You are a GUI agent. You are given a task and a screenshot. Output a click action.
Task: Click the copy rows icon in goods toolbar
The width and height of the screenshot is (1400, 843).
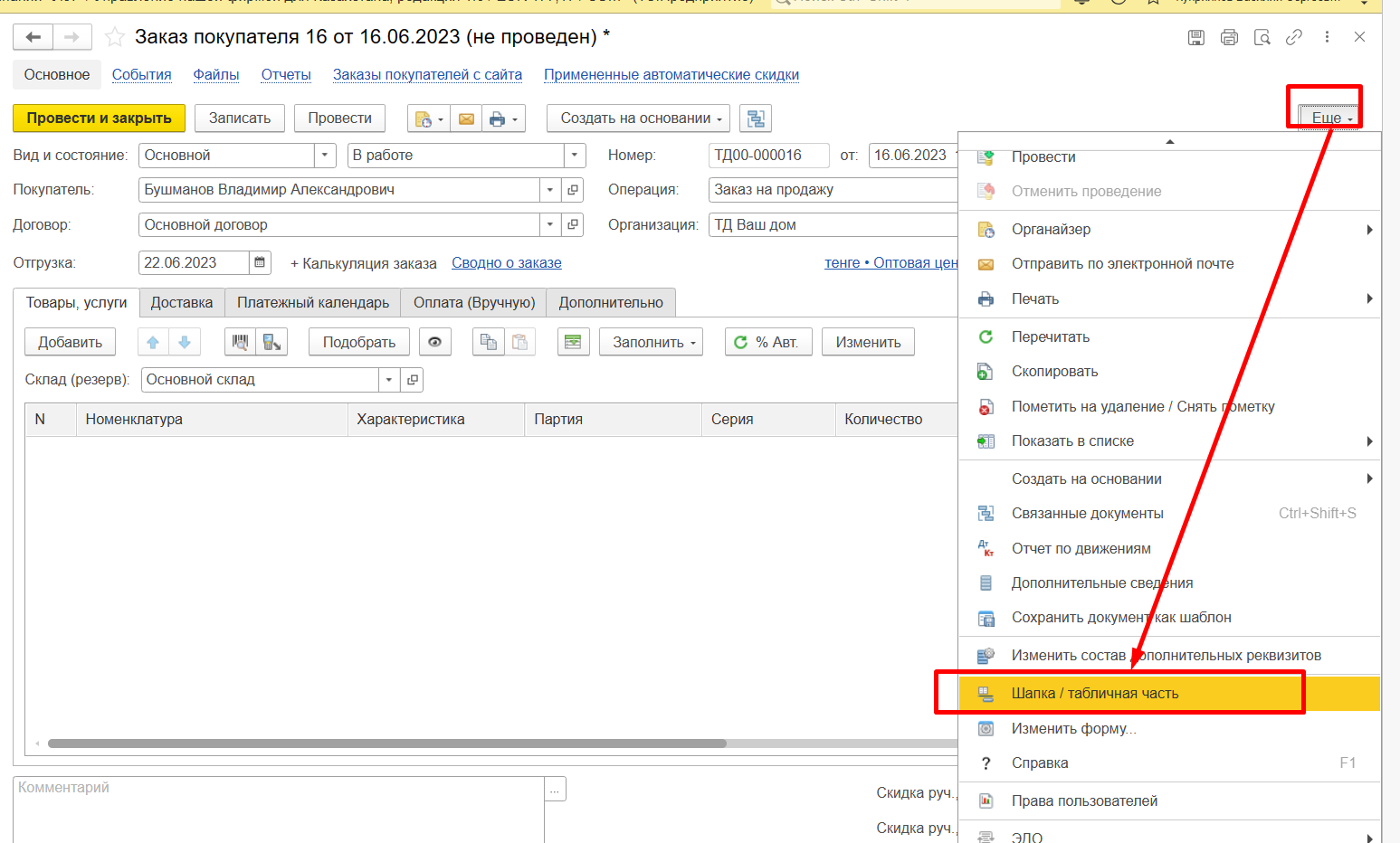[x=489, y=342]
